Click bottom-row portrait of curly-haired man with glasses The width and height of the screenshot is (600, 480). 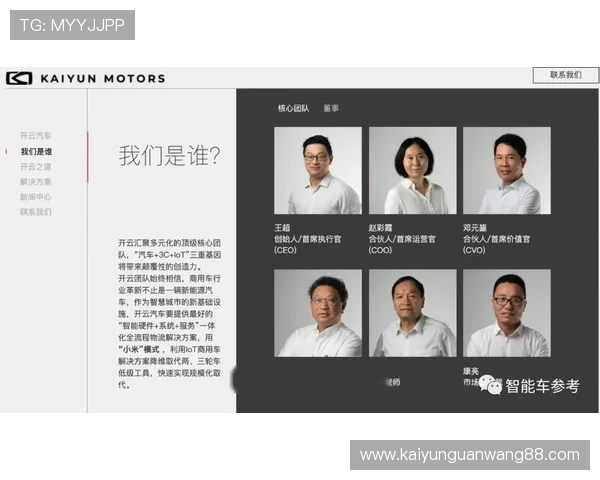tap(318, 313)
